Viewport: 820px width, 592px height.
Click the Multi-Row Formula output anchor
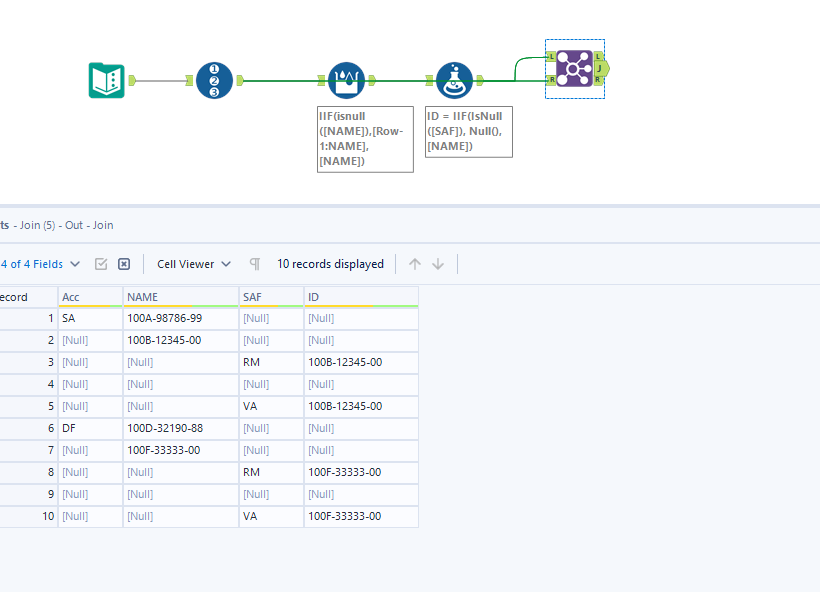click(x=372, y=80)
